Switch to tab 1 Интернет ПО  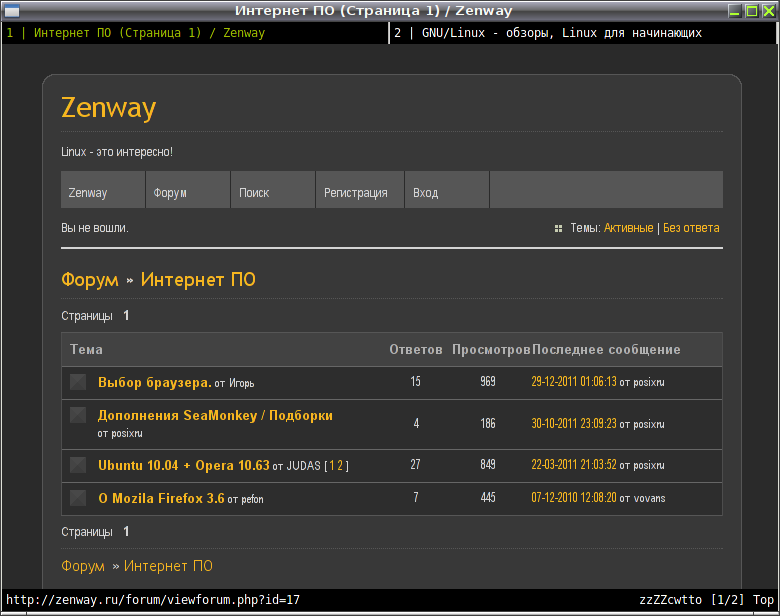pos(195,33)
